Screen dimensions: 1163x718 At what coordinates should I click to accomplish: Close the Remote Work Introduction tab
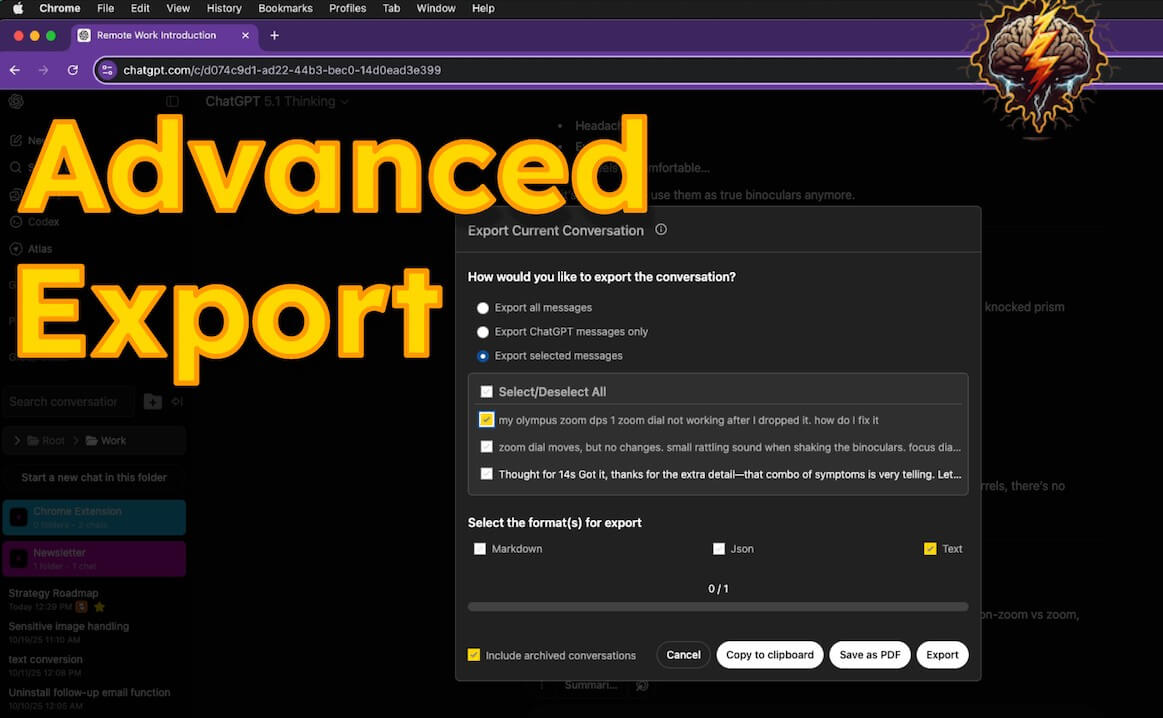point(246,35)
